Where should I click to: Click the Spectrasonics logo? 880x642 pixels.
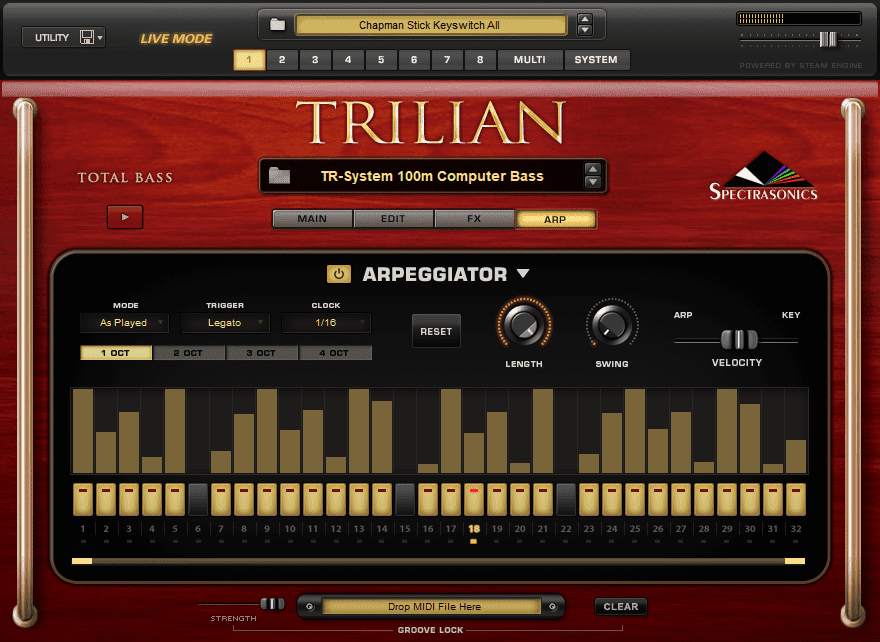click(x=763, y=176)
